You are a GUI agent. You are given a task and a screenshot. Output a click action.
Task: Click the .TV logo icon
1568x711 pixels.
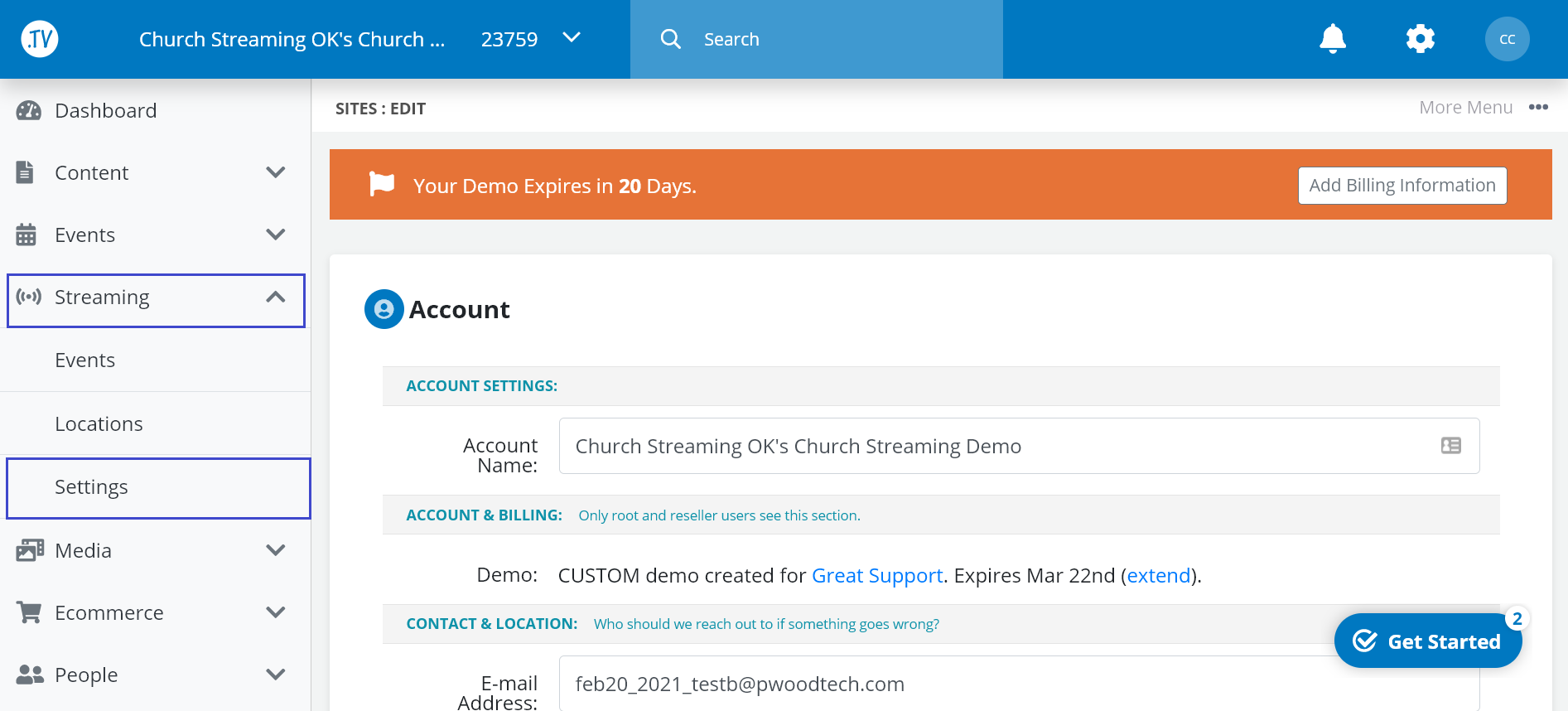click(40, 39)
